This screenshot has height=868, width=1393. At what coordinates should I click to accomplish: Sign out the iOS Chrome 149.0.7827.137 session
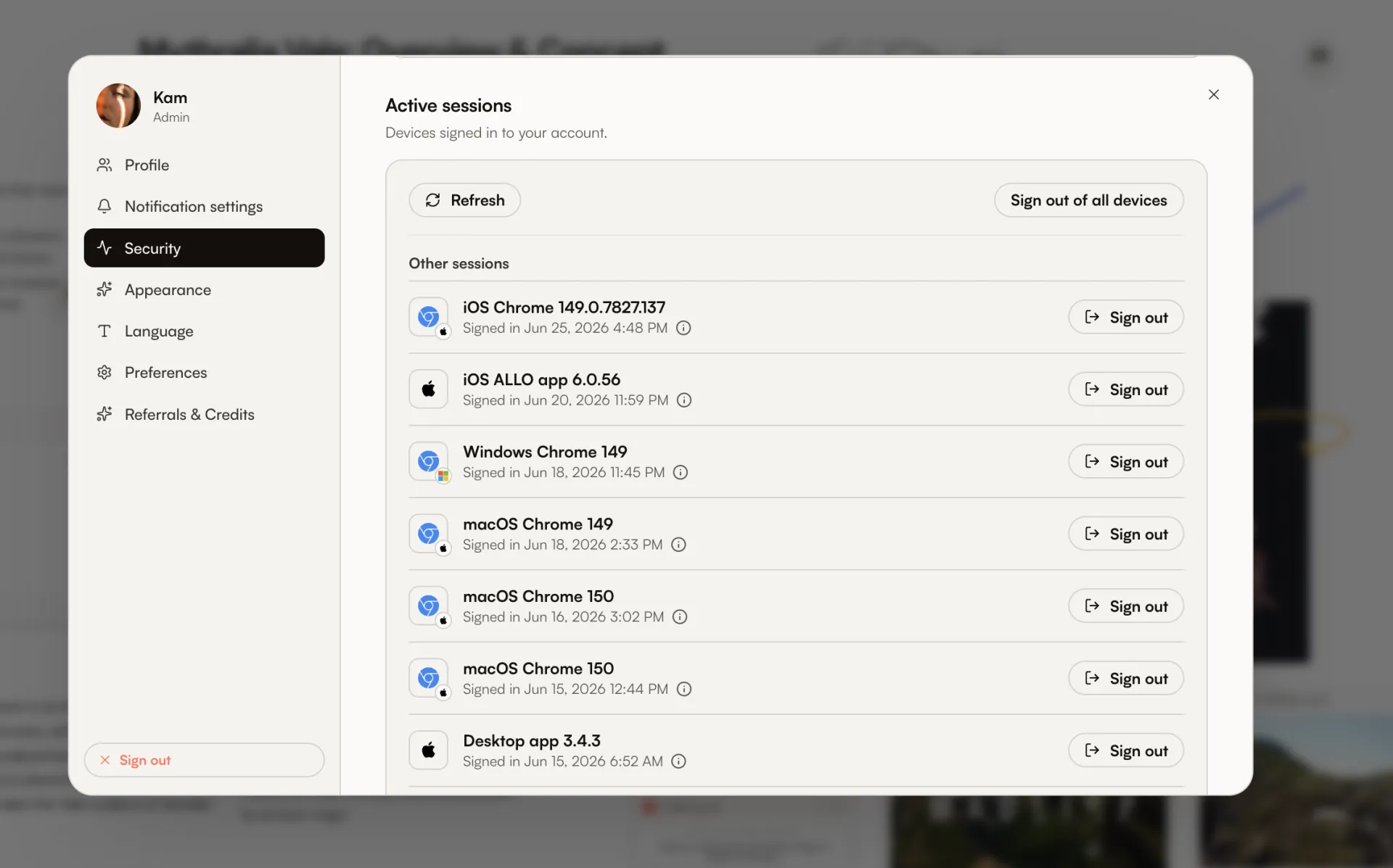pos(1125,317)
